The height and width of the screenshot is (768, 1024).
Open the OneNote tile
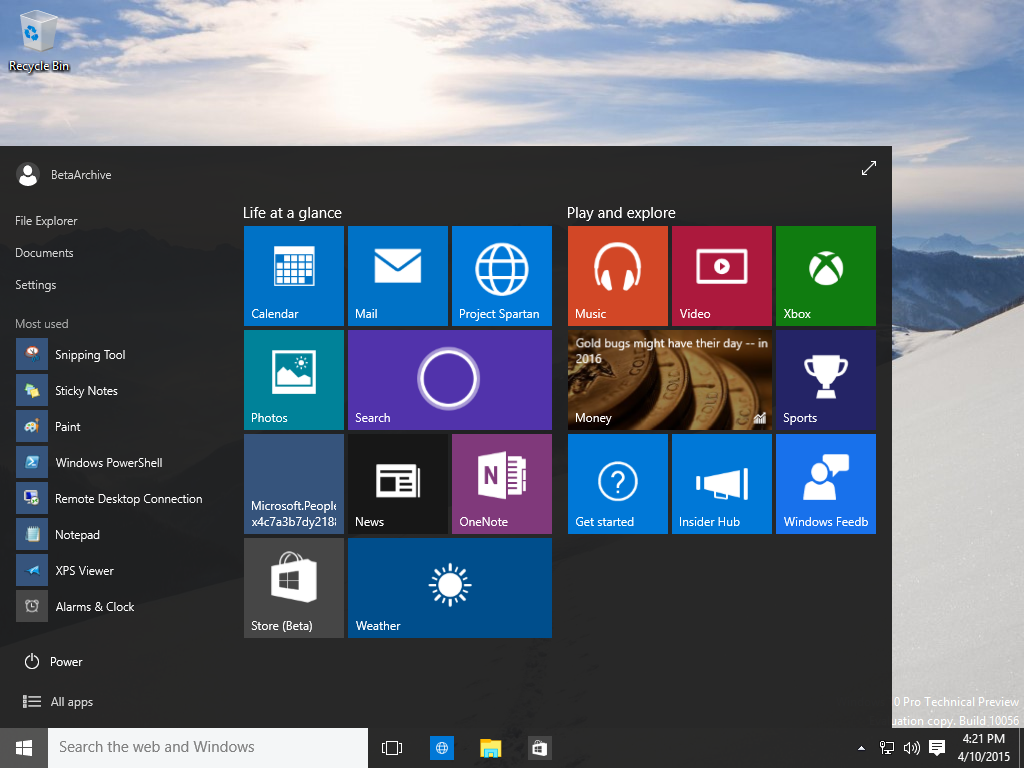[502, 484]
